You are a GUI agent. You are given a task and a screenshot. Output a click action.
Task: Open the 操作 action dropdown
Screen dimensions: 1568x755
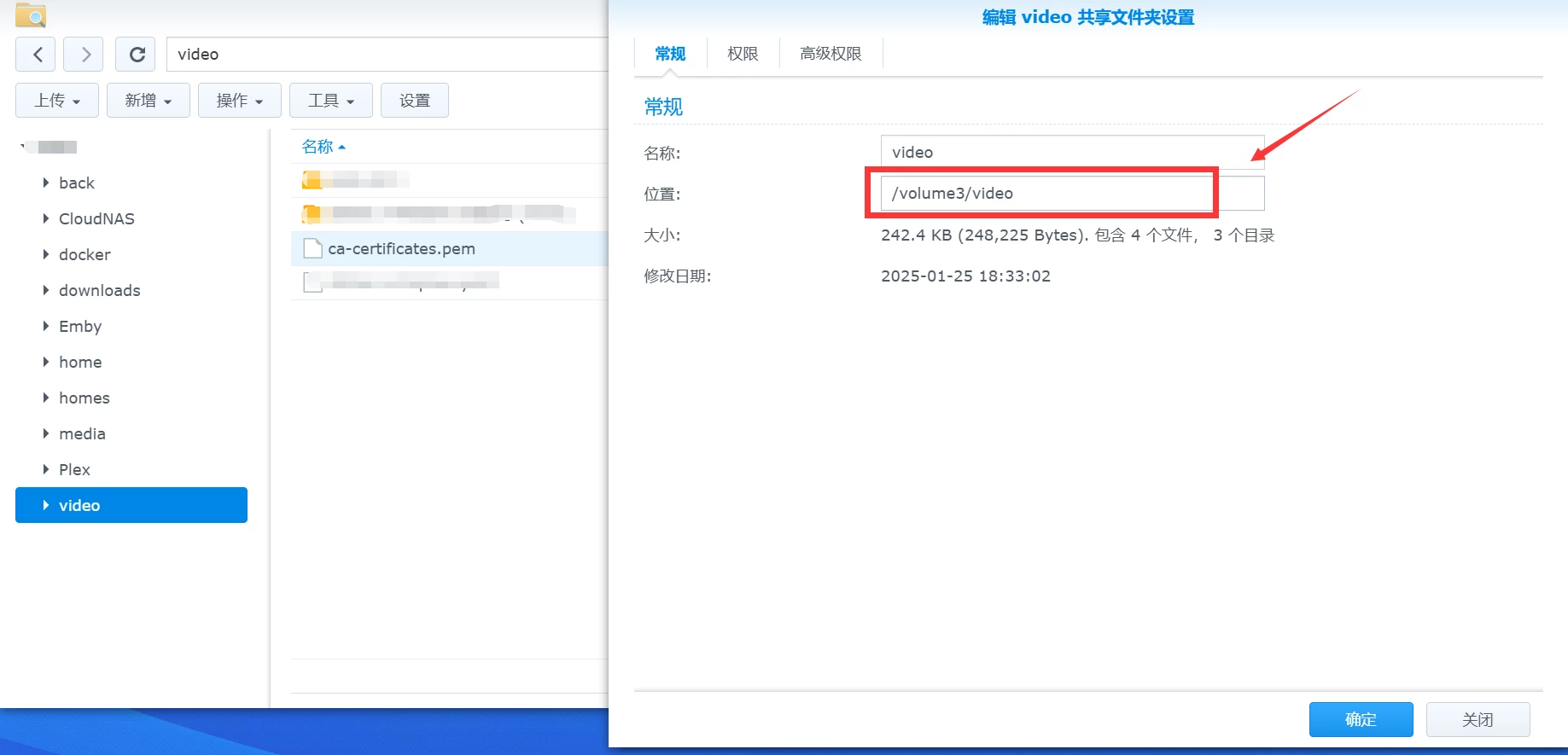click(x=239, y=101)
